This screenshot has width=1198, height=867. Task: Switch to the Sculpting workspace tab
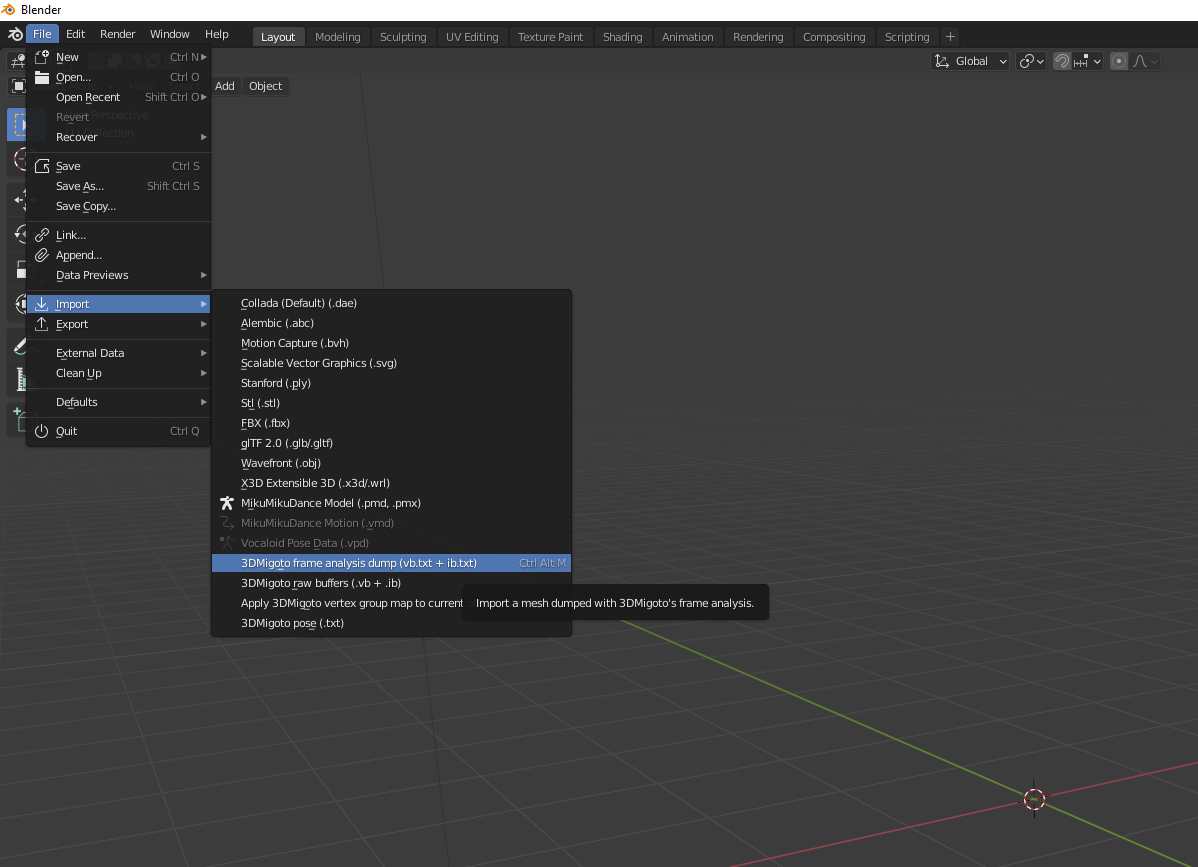coord(403,37)
